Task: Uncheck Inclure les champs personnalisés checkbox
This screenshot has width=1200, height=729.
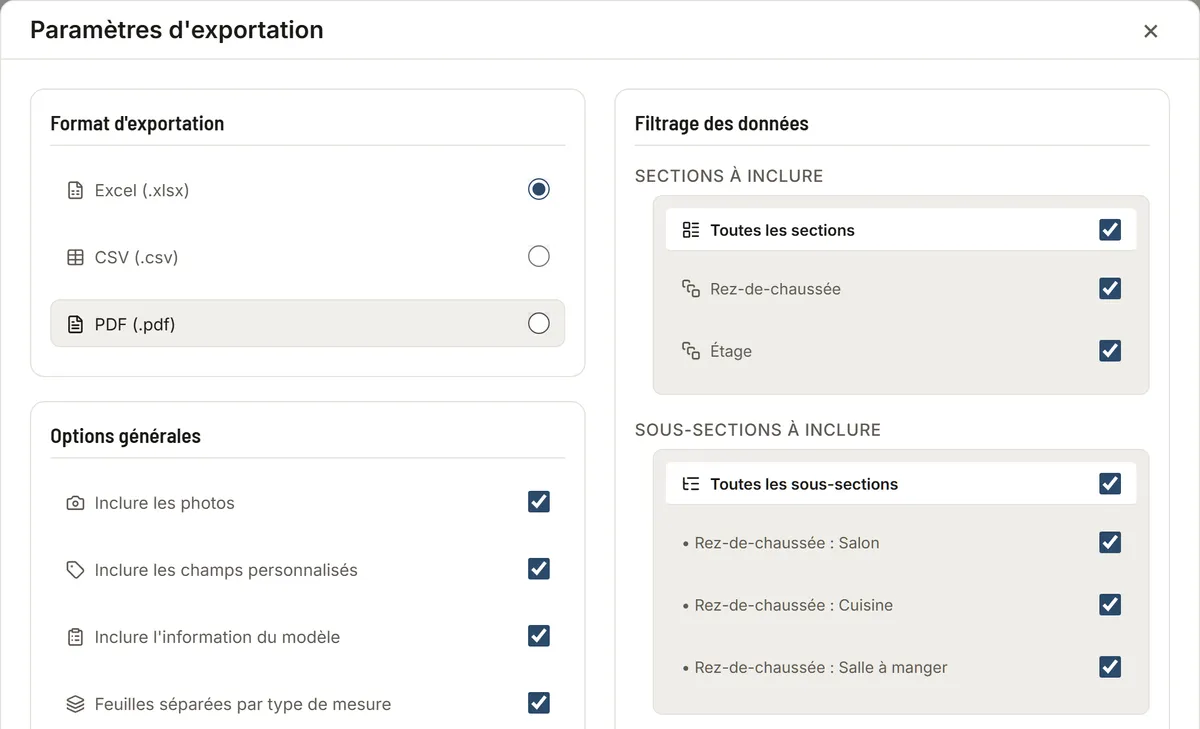Action: (x=539, y=569)
